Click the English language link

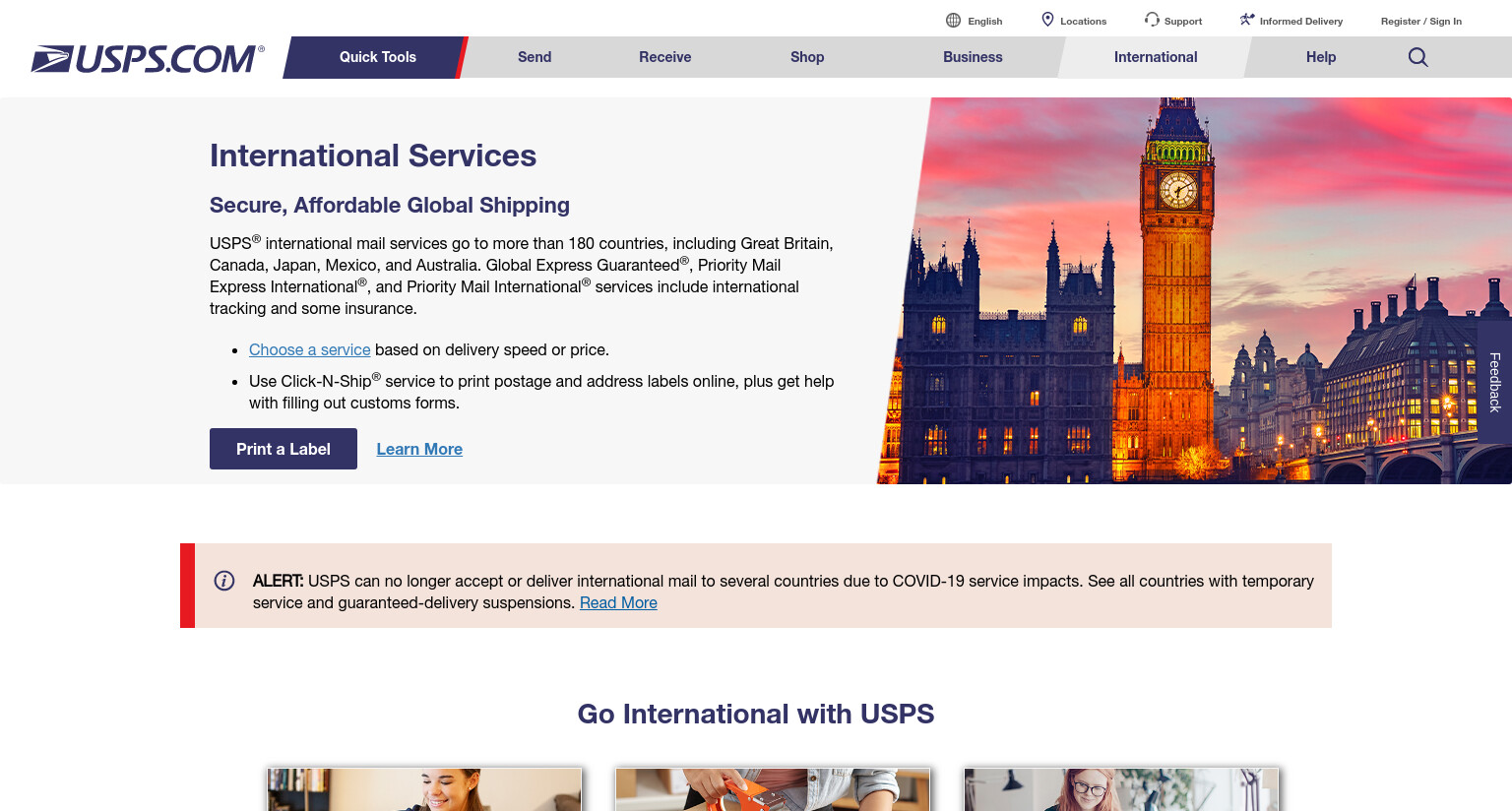(984, 21)
